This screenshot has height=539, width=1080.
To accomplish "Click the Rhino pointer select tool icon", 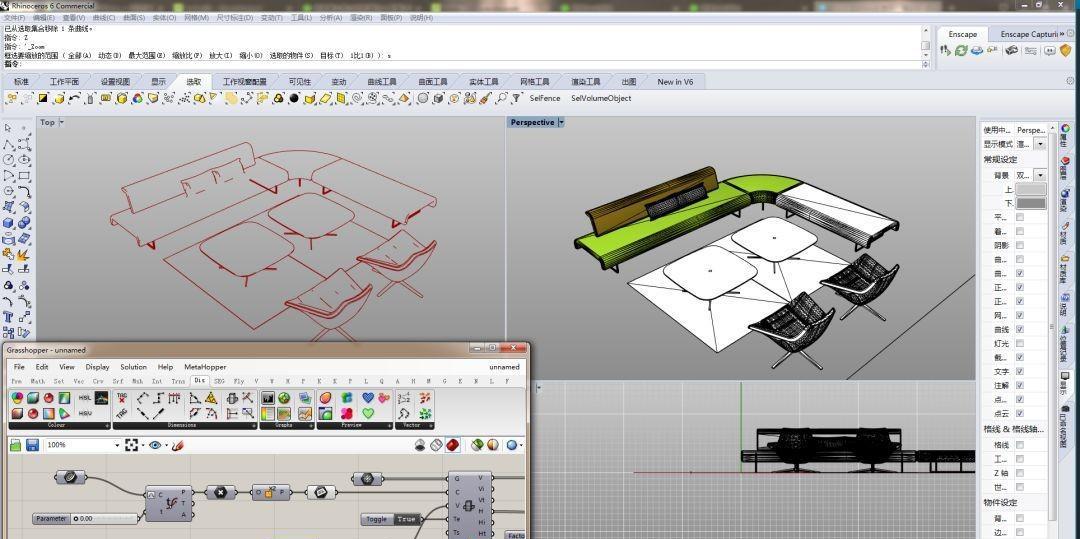I will coord(8,129).
